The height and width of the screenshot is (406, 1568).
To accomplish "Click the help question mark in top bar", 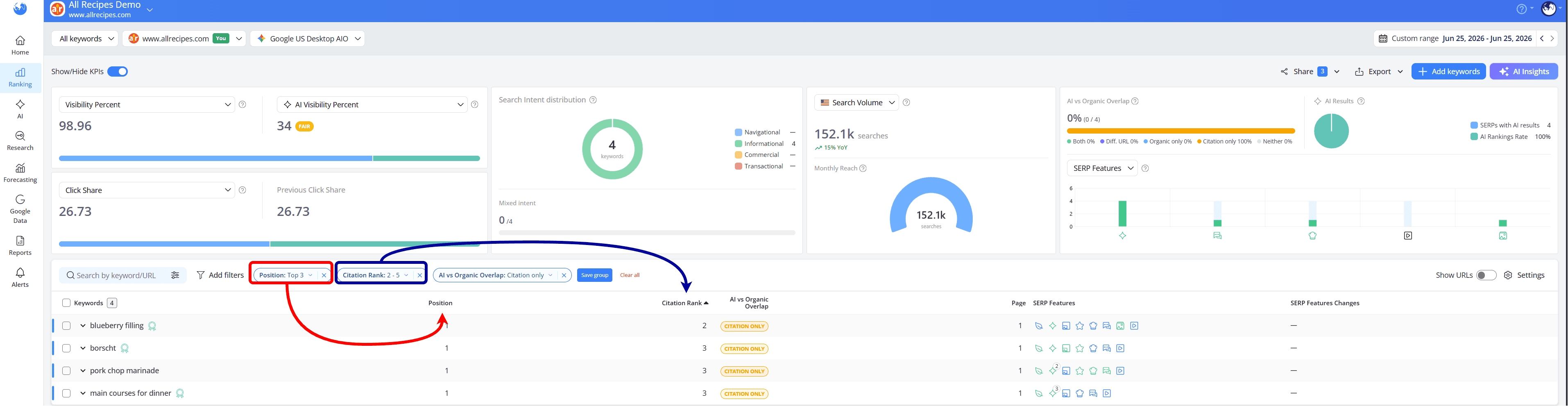I will point(1521,9).
